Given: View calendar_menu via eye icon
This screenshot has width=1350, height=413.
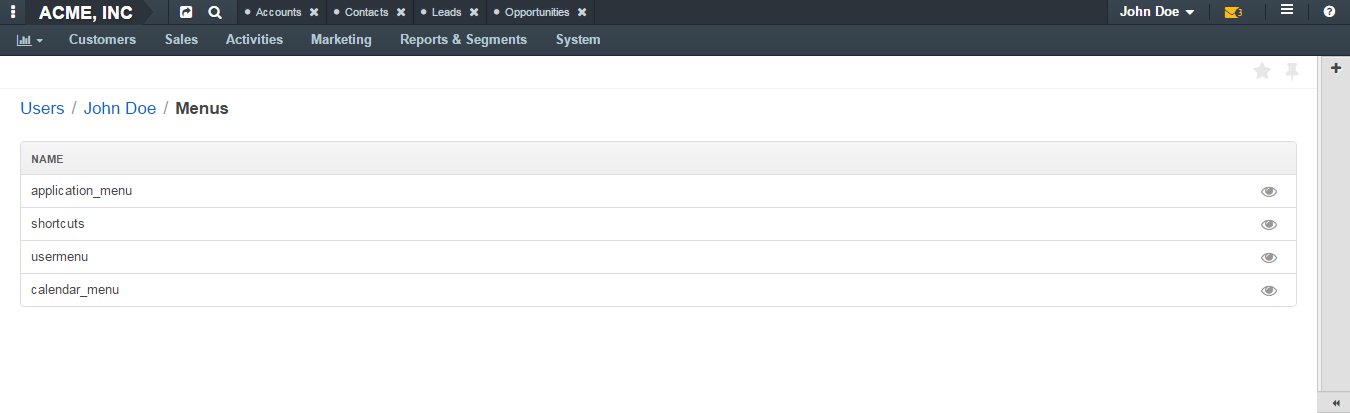Looking at the screenshot, I should pyautogui.click(x=1269, y=291).
